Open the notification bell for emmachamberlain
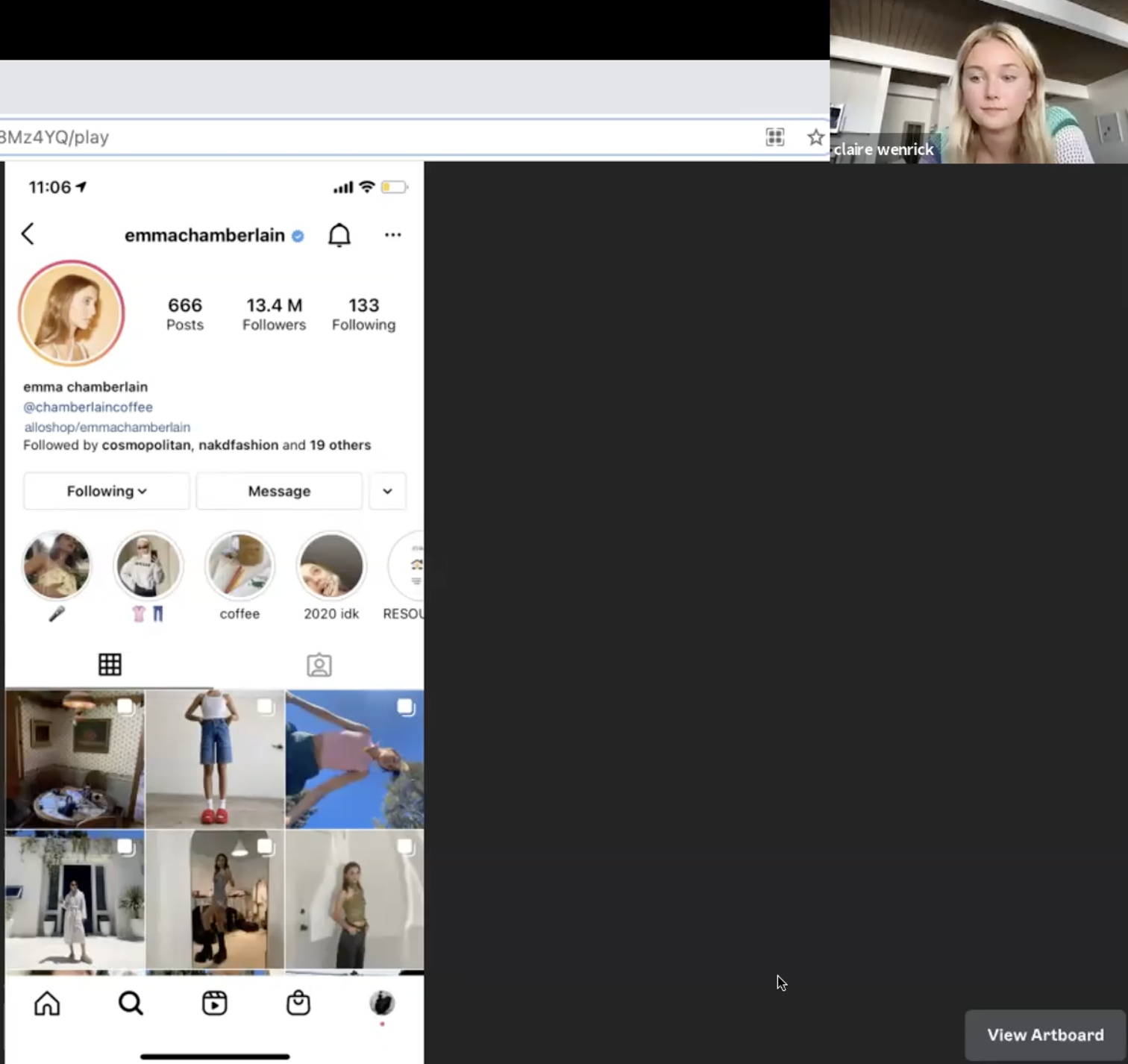This screenshot has width=1128, height=1064. (339, 235)
